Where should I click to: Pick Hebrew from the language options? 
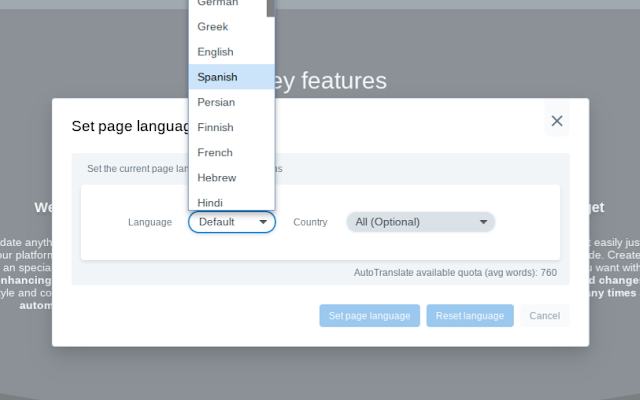tap(231, 178)
